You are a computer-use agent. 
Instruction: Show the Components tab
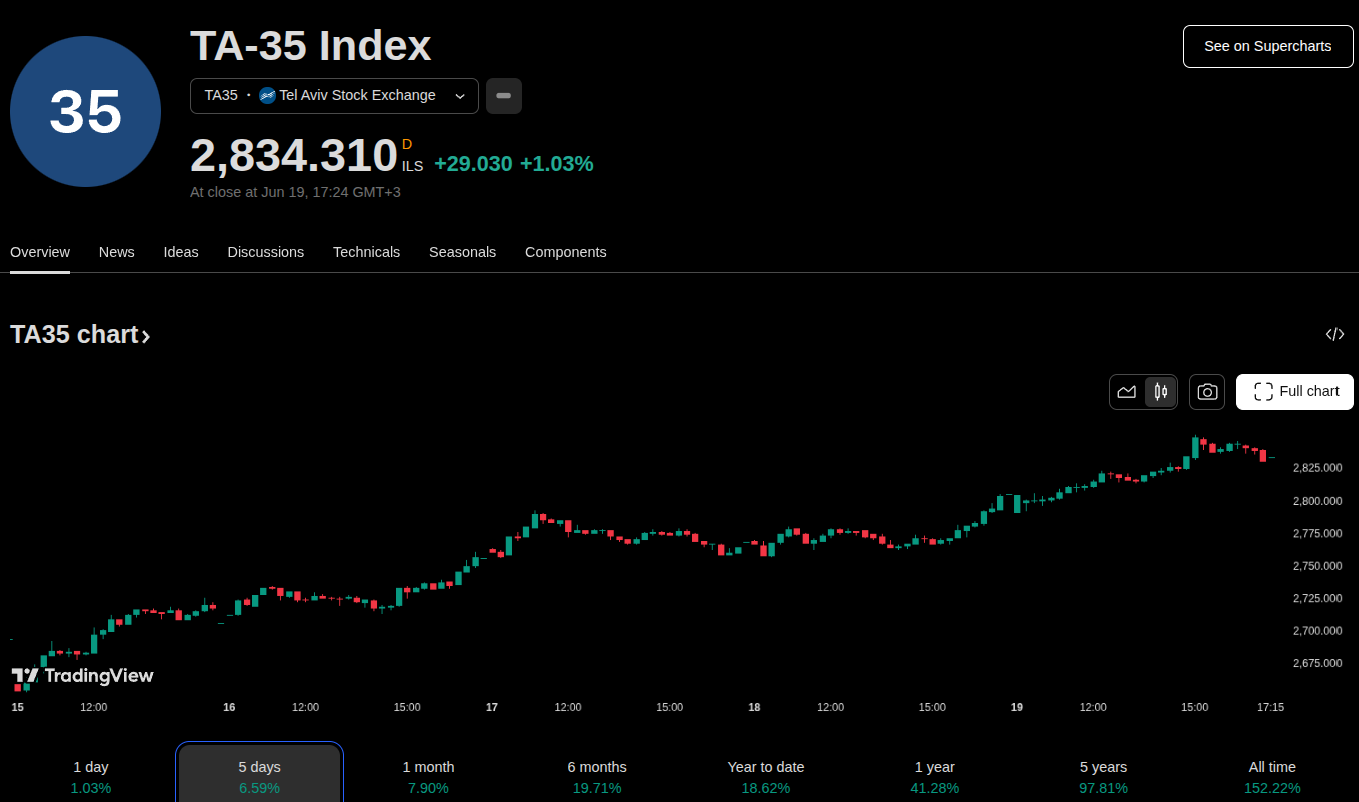tap(566, 252)
